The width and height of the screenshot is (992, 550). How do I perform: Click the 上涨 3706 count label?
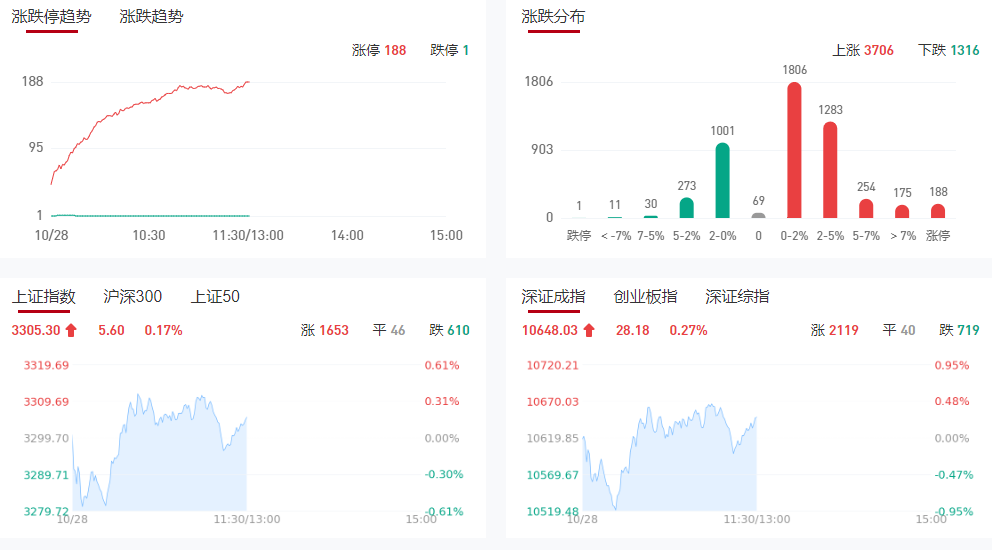(863, 50)
